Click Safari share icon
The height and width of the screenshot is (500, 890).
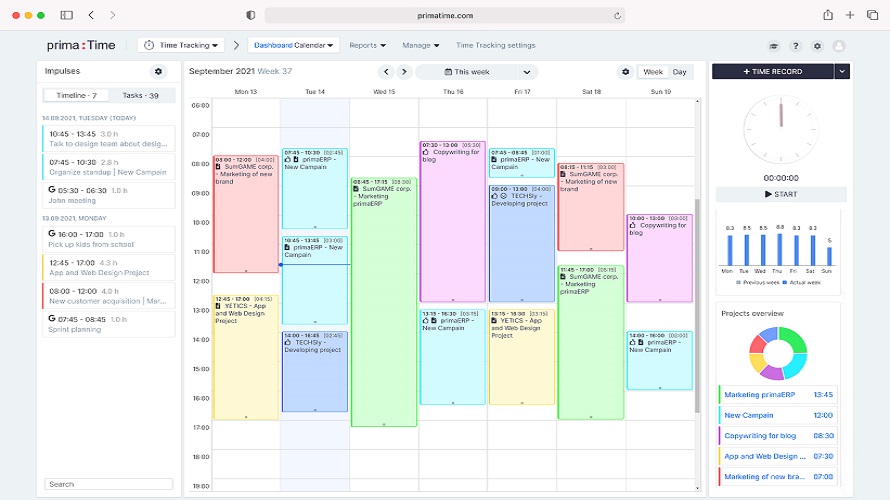click(x=828, y=15)
